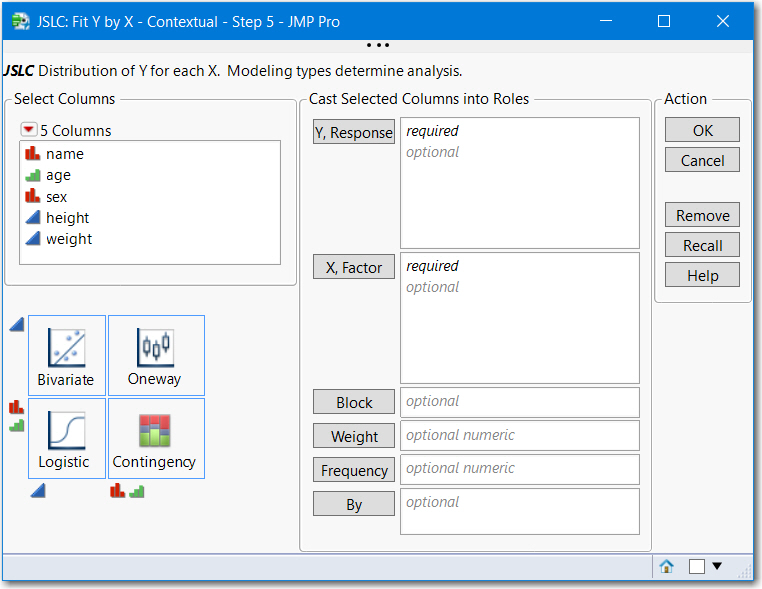
Task: Click the Bivariate analysis icon
Action: pos(67,355)
